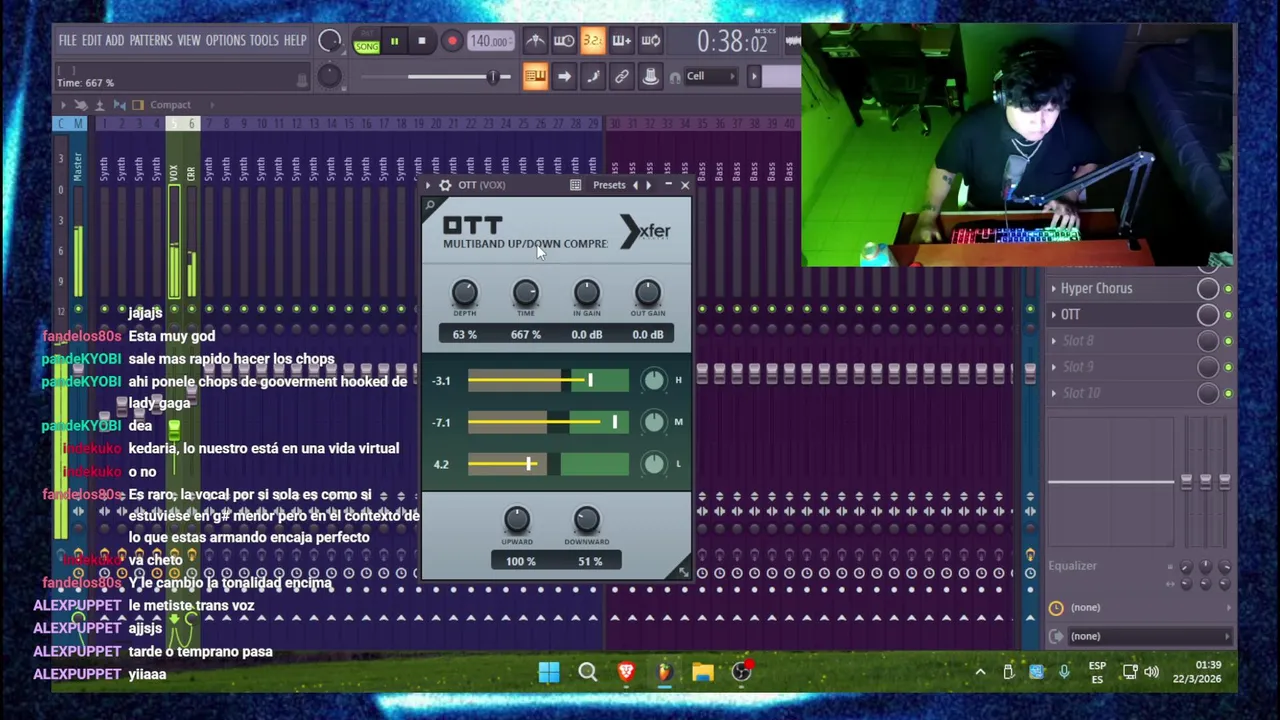This screenshot has height=720, width=1280.
Task: Click the high band slider marked -3.1
Action: tap(548, 381)
